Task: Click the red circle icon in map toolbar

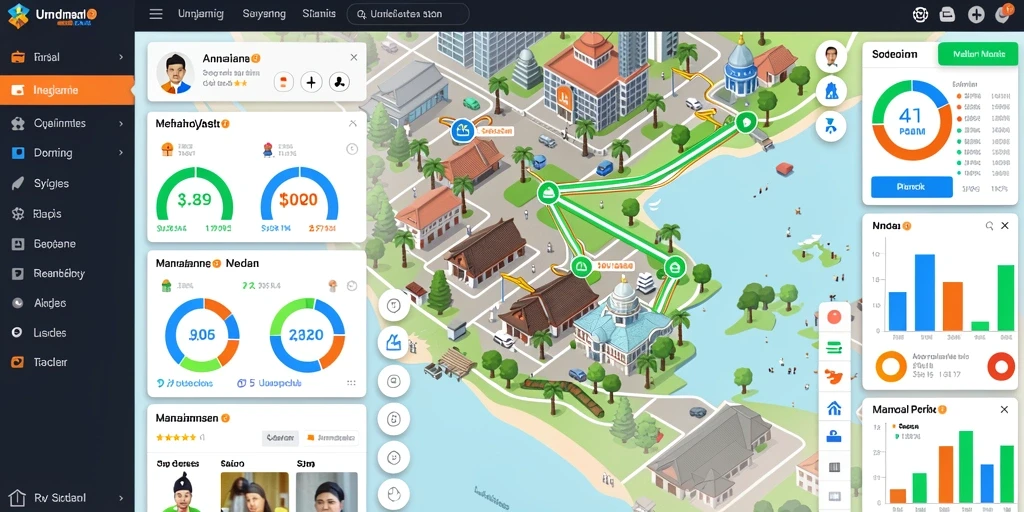Action: 834,318
